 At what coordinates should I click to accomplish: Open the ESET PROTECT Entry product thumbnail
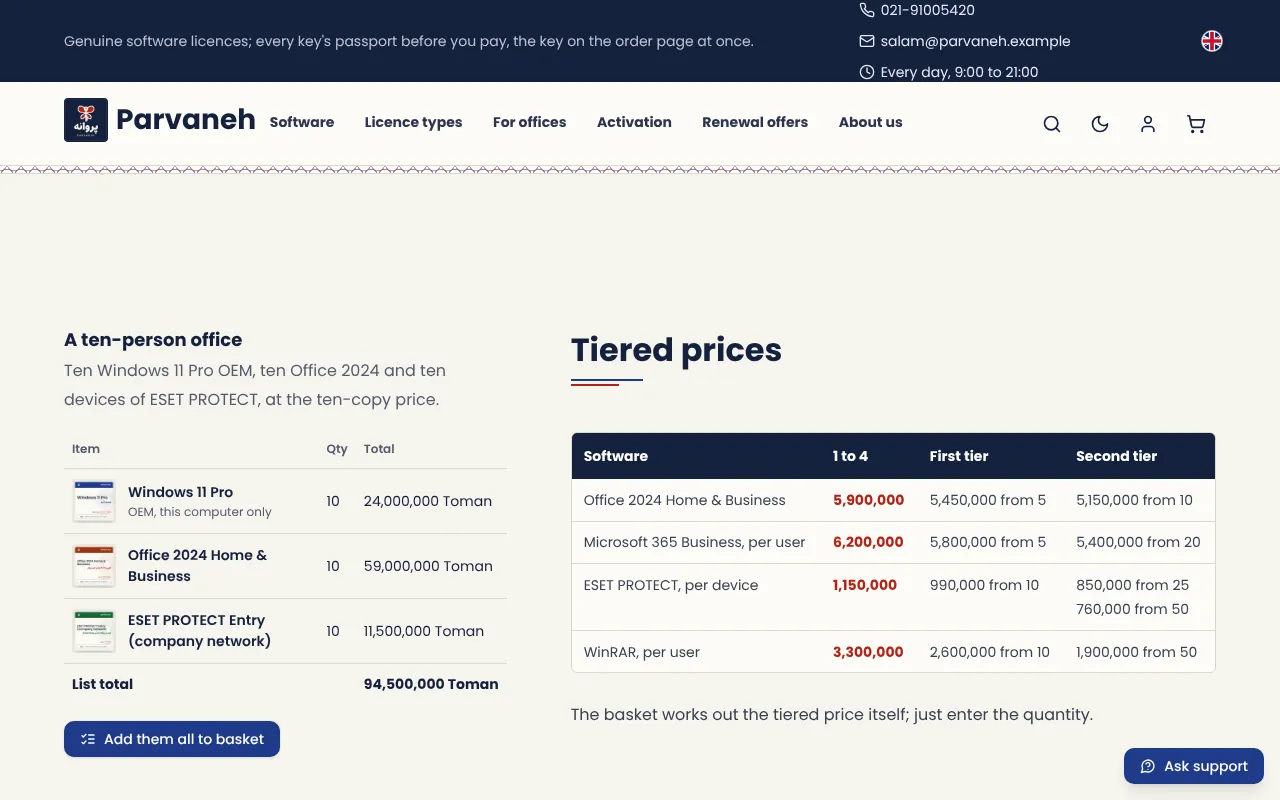point(94,631)
